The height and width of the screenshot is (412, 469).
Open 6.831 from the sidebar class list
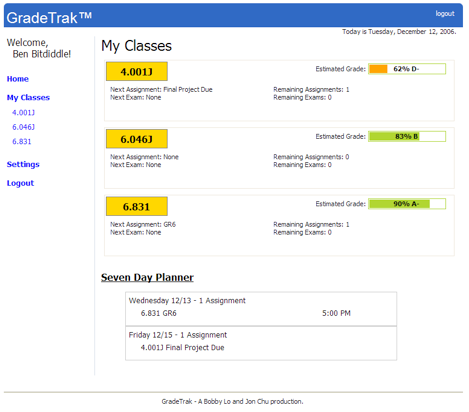(x=22, y=142)
